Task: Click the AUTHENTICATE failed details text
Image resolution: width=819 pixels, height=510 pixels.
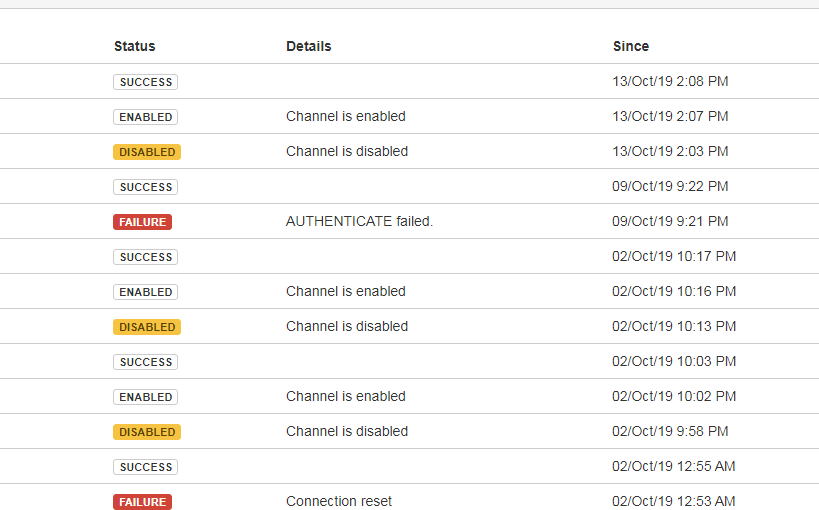Action: pos(359,222)
